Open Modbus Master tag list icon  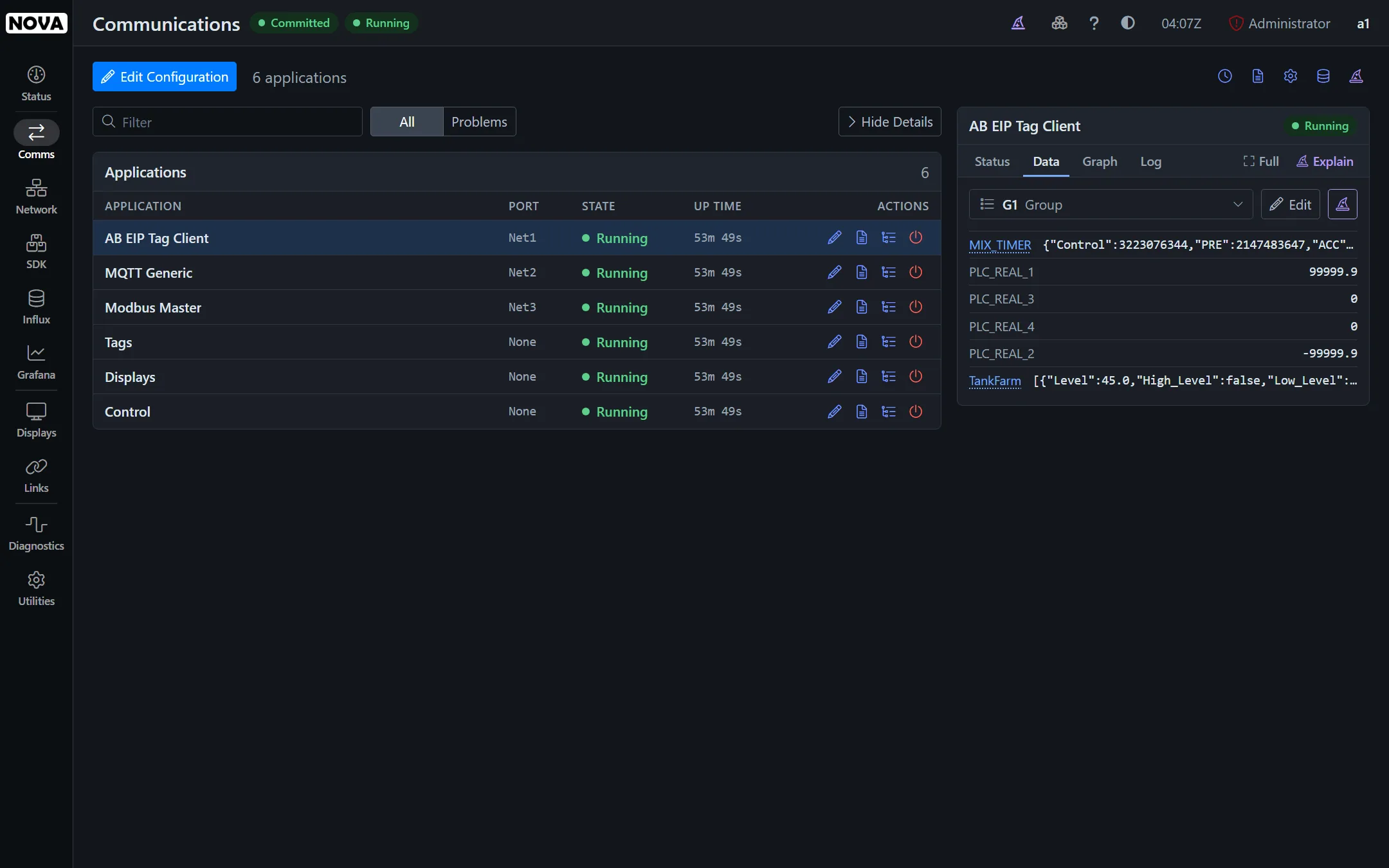[889, 307]
